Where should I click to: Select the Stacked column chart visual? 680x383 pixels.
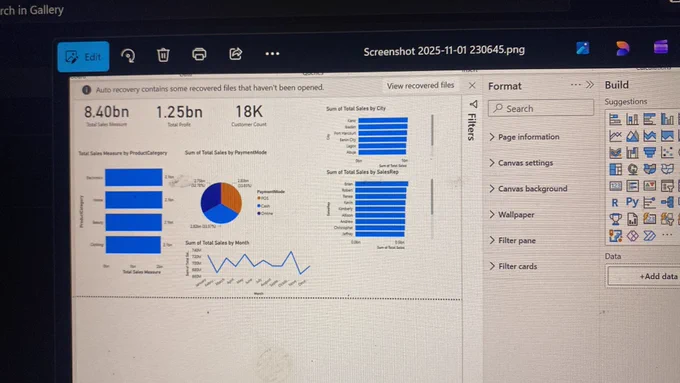(632, 119)
